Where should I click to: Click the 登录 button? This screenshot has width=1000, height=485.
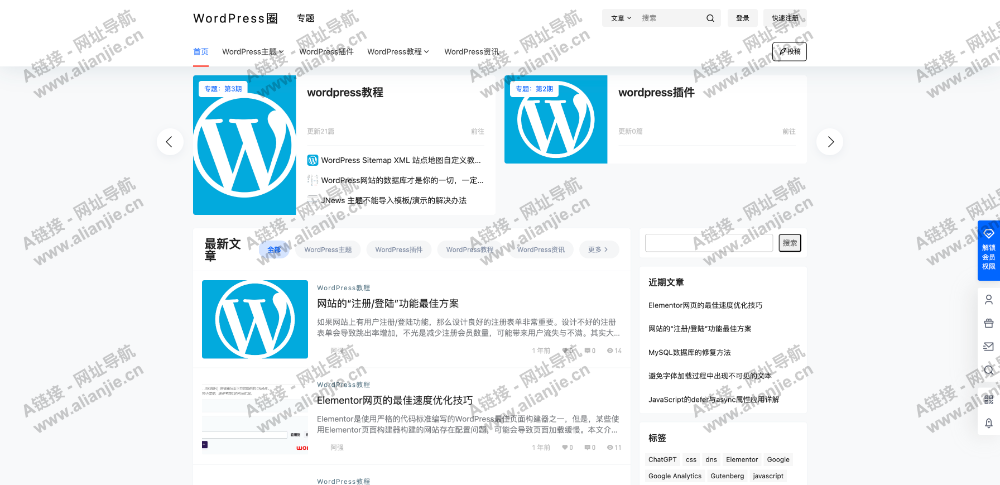[x=742, y=19]
